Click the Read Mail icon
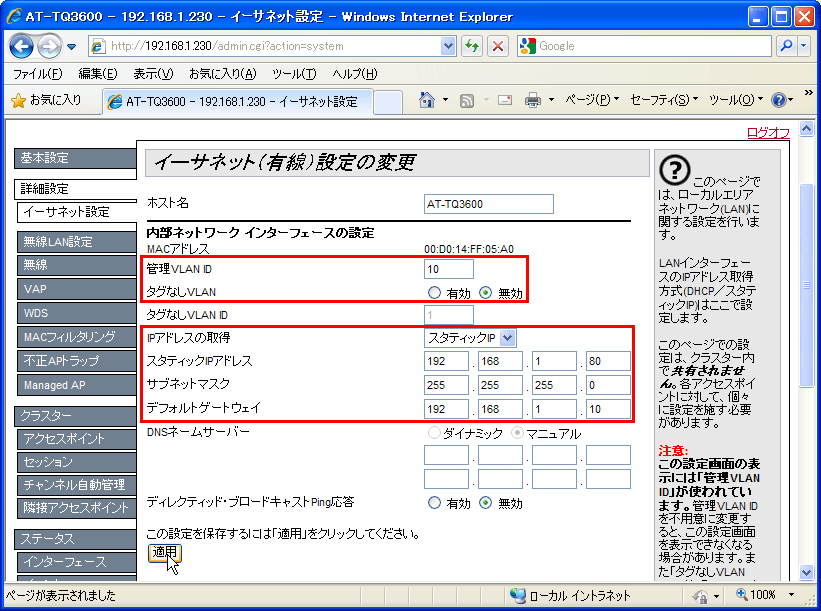The image size is (821, 611). coord(505,99)
